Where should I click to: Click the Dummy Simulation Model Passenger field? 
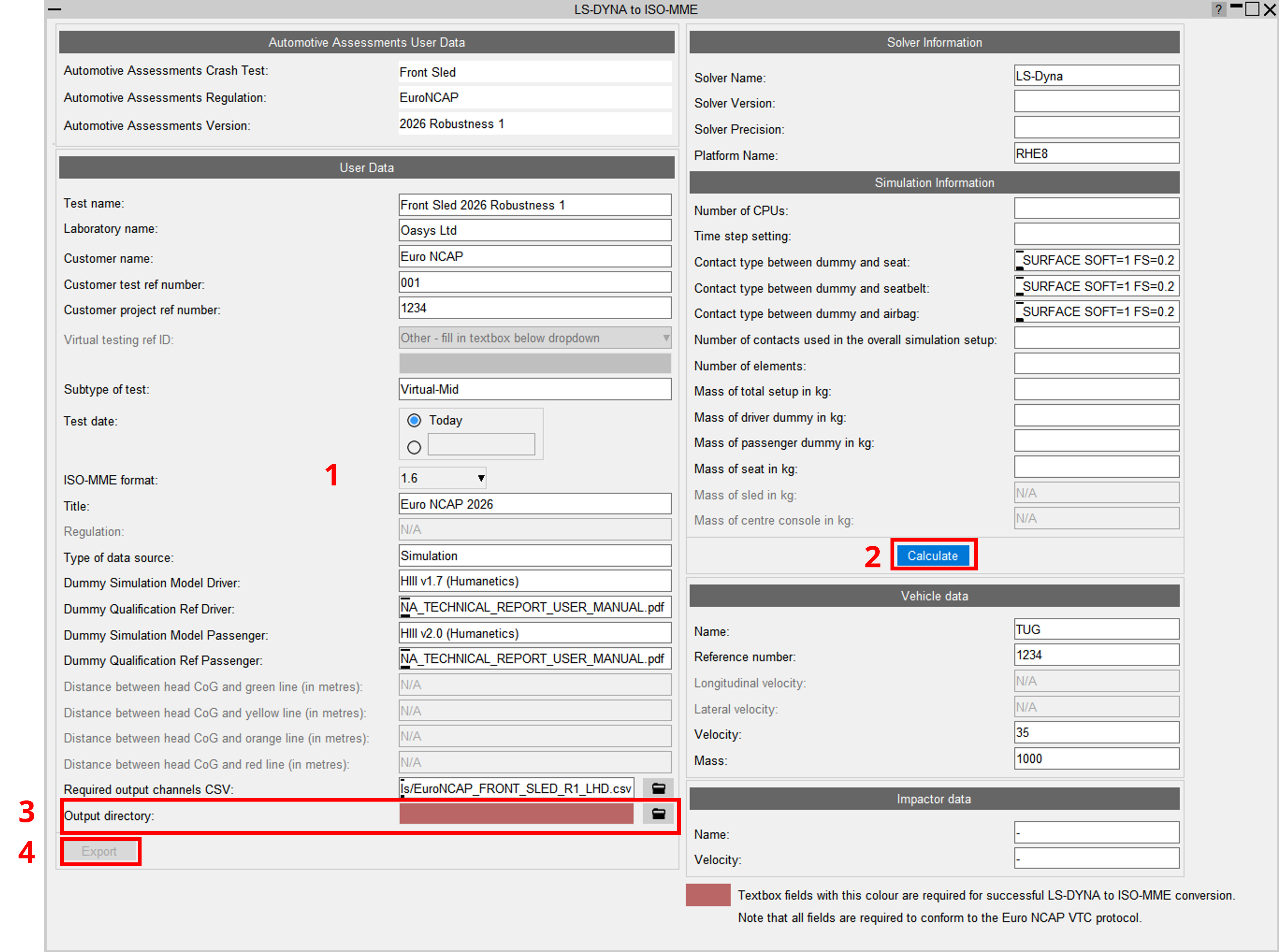point(535,633)
